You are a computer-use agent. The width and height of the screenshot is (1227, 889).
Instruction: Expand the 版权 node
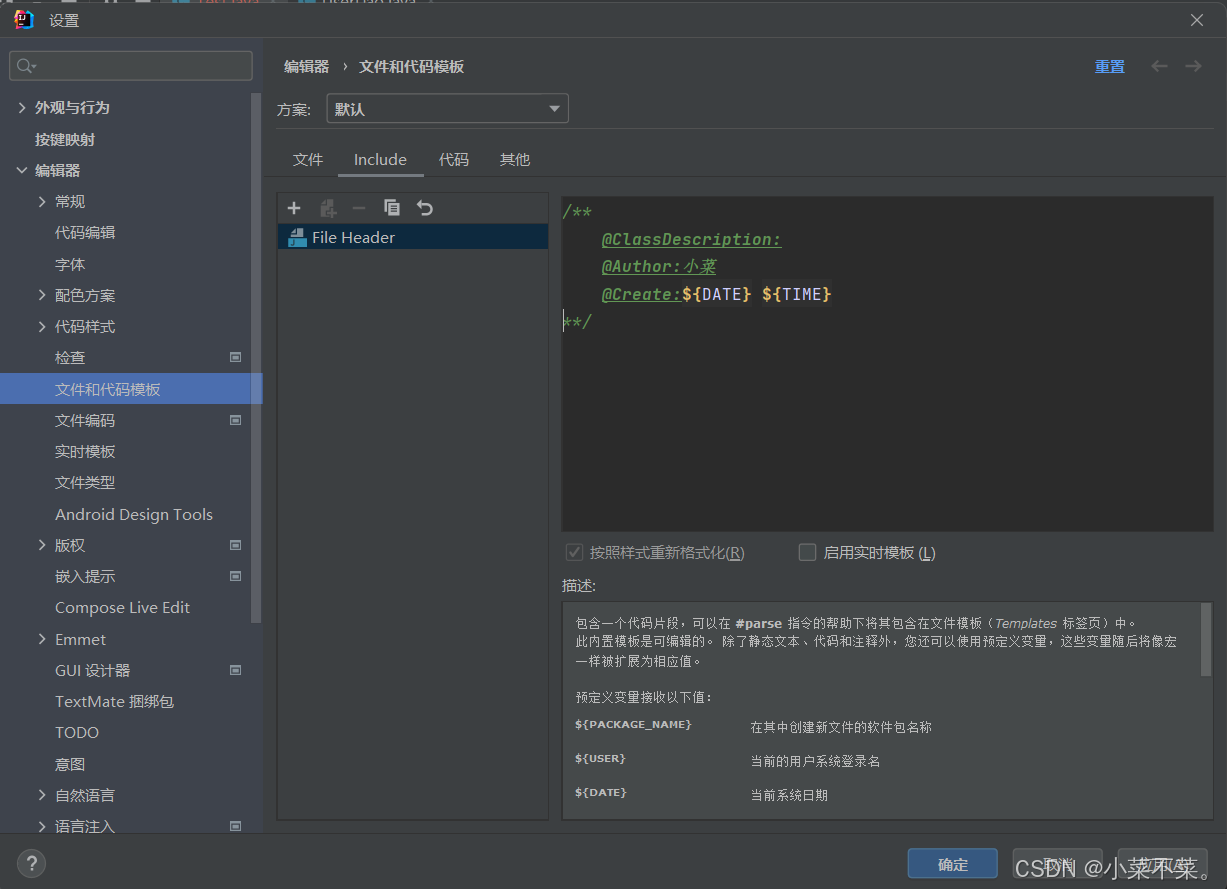click(42, 545)
